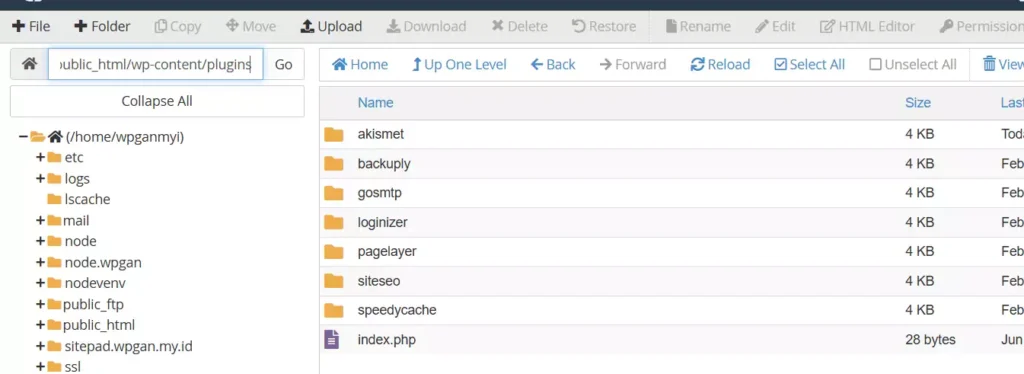The height and width of the screenshot is (374, 1024).
Task: Click the Delete toolbar button
Action: pos(519,26)
